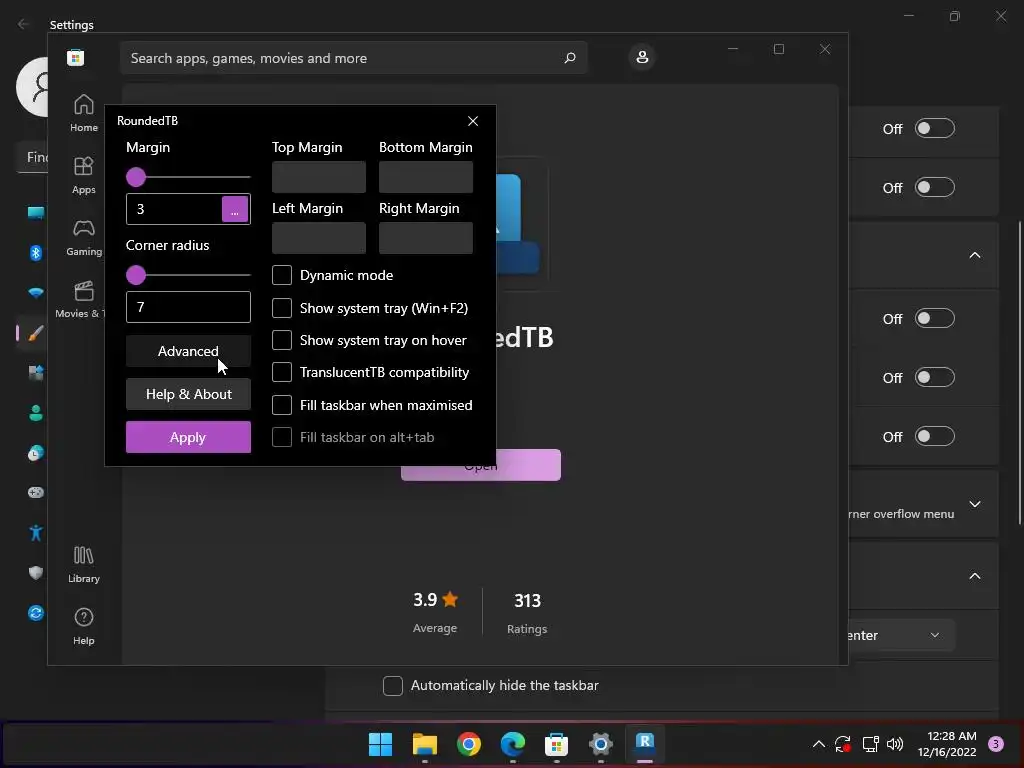Open Microsoft Edge from taskbar
This screenshot has width=1024, height=768.
tap(513, 744)
